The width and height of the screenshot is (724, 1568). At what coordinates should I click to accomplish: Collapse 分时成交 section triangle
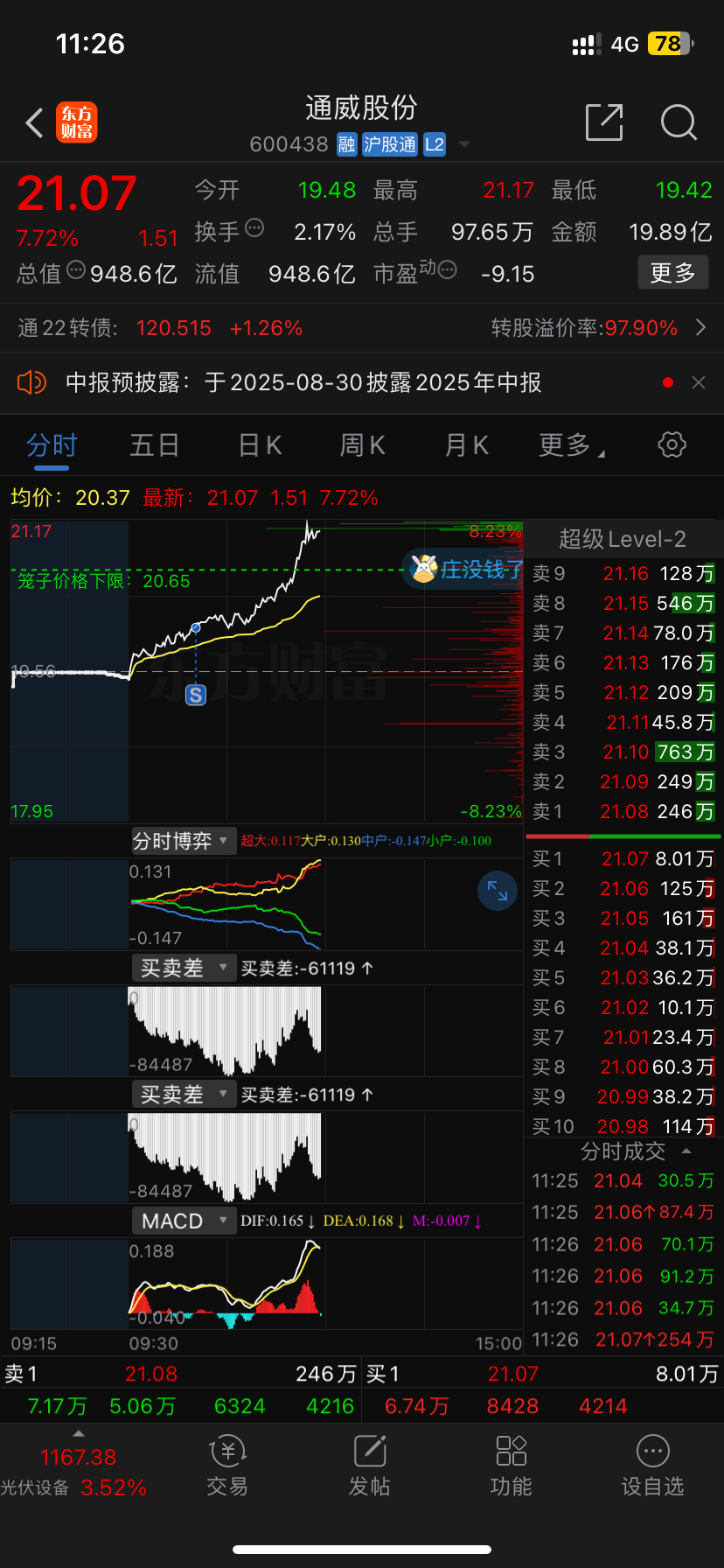coord(686,1151)
